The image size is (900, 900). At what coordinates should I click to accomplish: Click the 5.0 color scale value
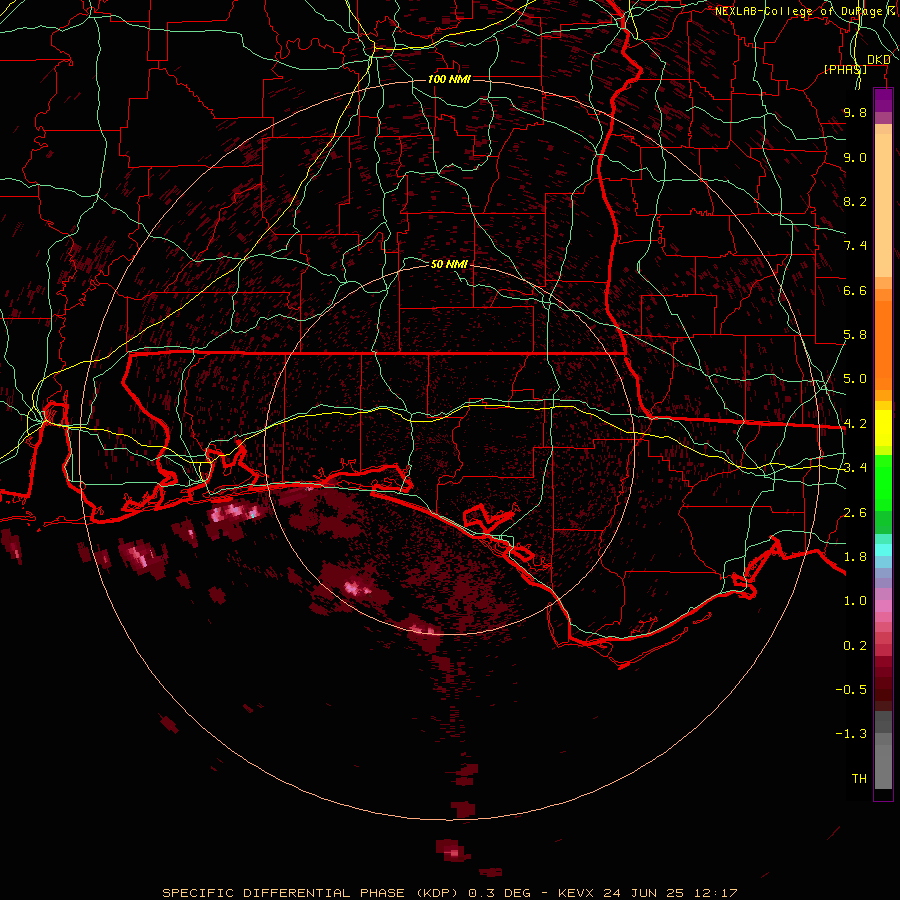coord(855,379)
